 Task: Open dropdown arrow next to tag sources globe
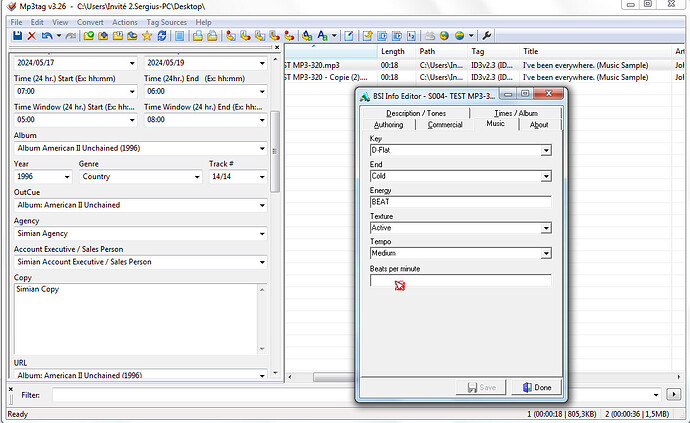[x=471, y=36]
